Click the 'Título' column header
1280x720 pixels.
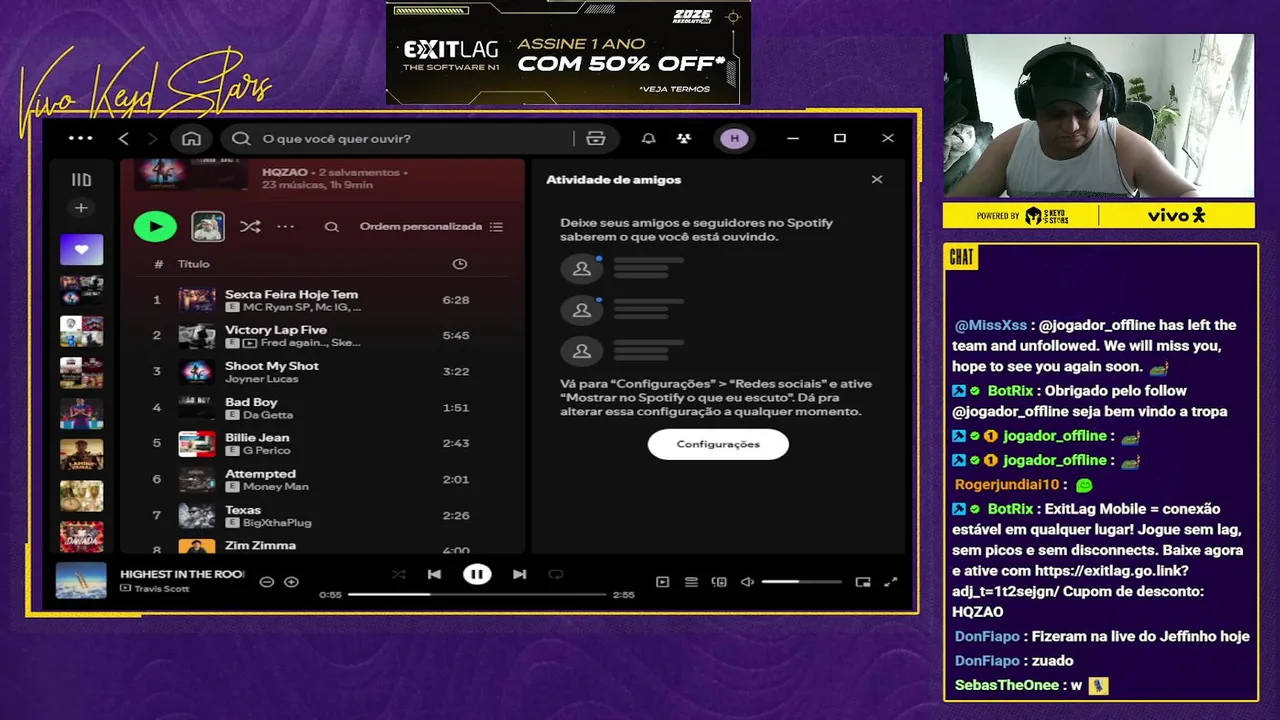point(194,264)
